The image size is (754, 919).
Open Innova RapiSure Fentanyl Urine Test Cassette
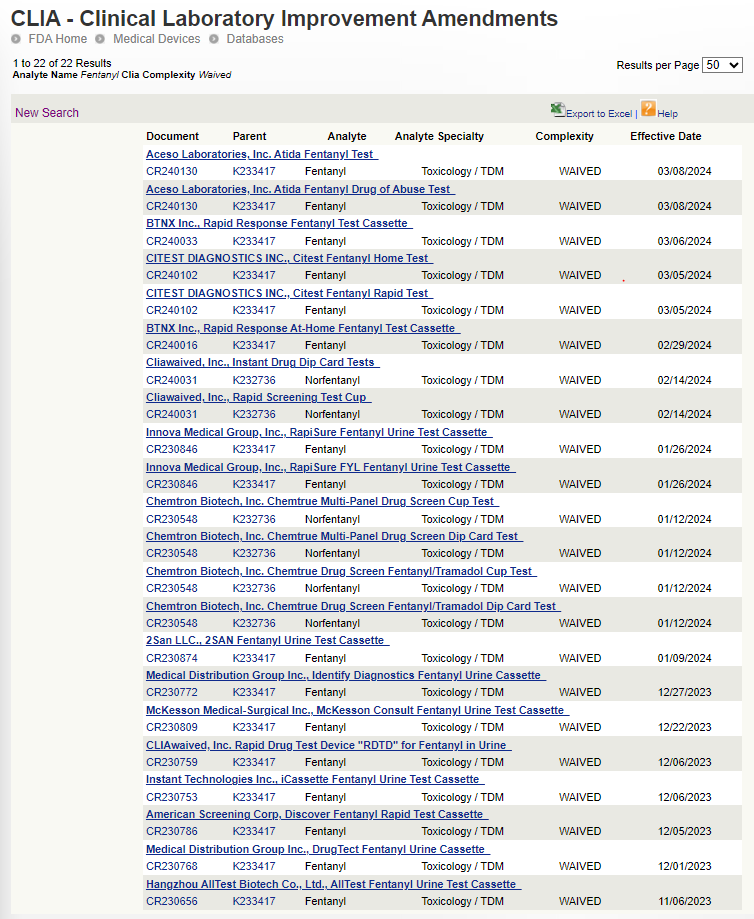point(317,432)
